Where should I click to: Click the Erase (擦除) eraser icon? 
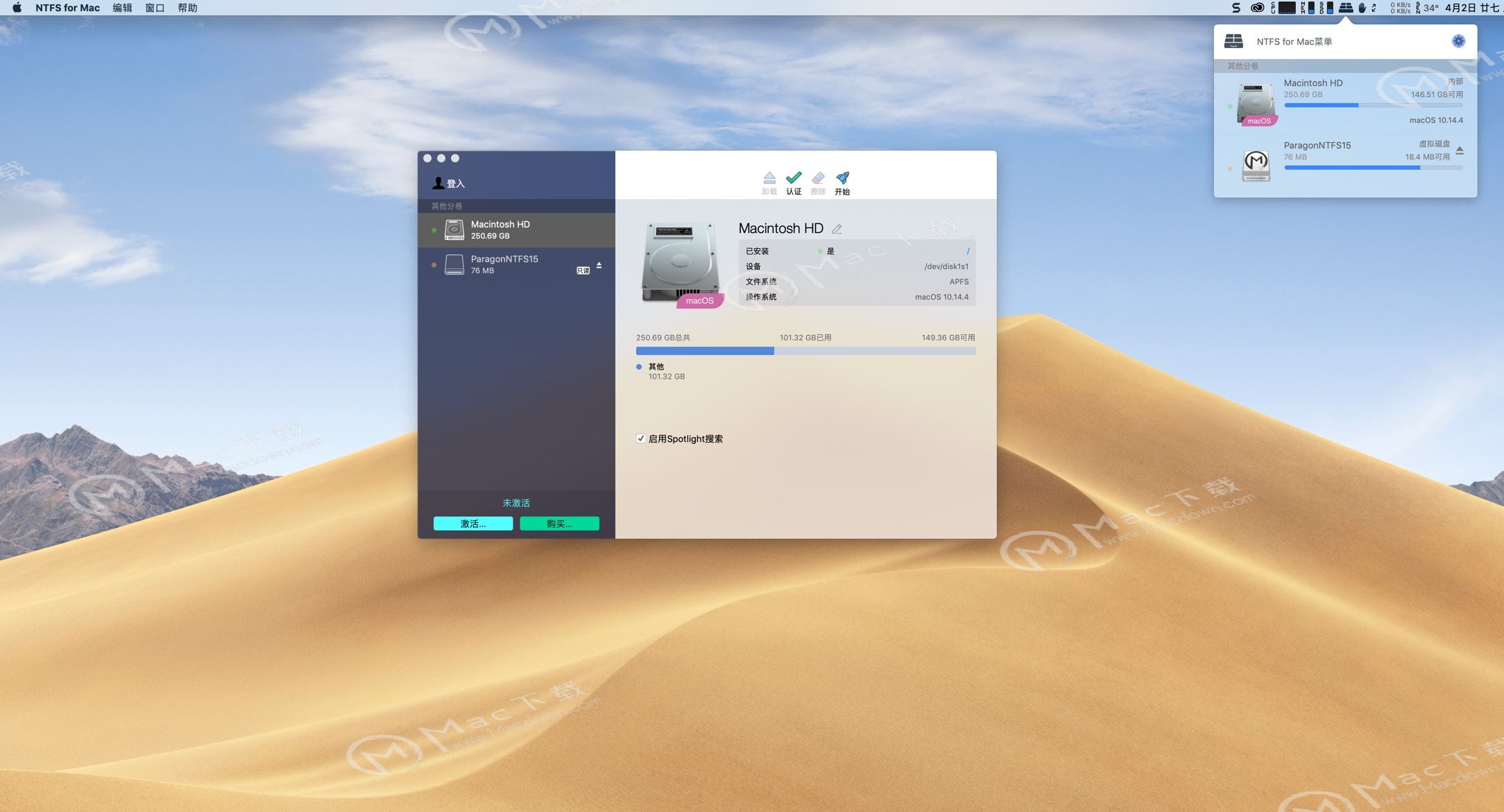tap(818, 178)
